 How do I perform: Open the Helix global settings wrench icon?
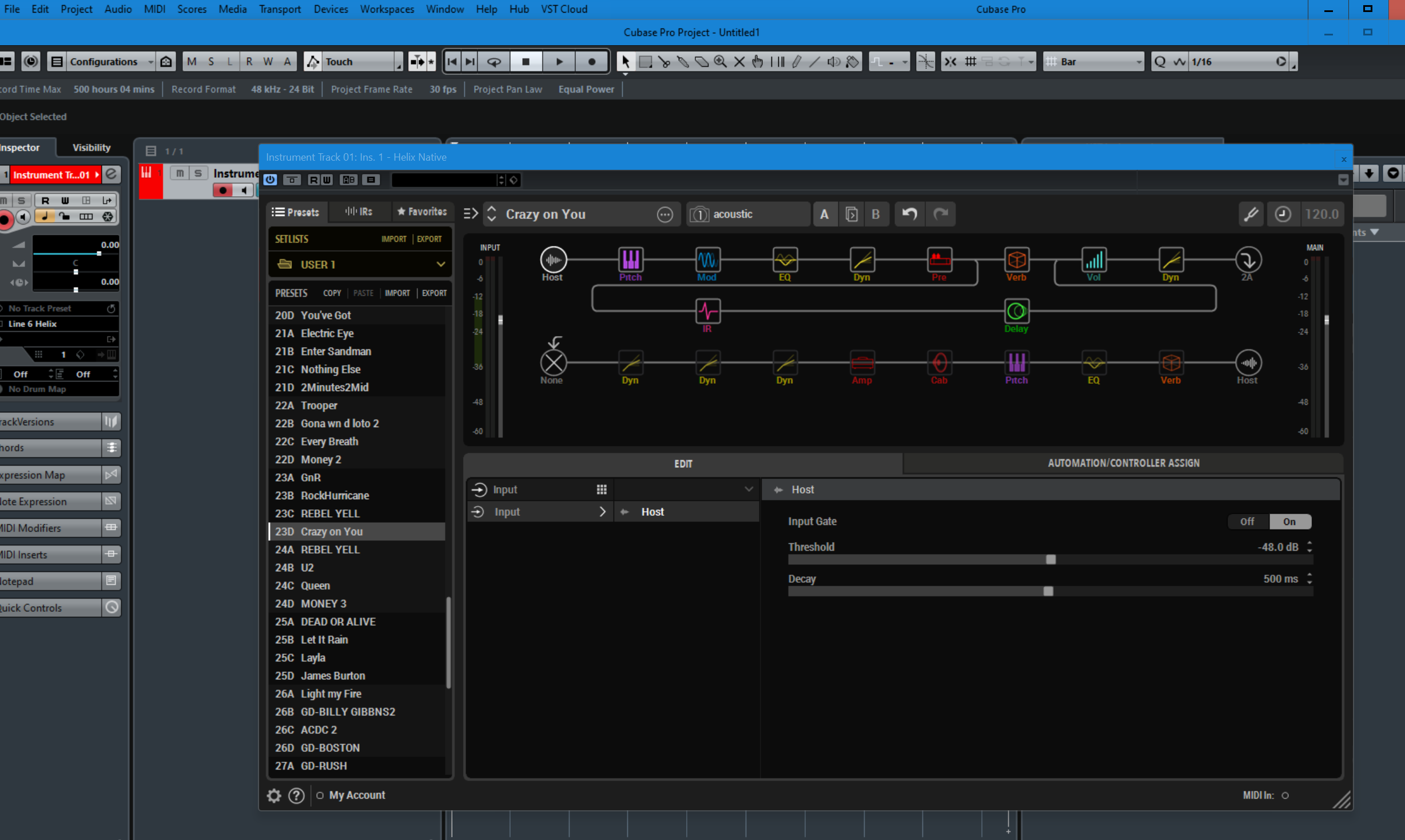[x=1251, y=214]
